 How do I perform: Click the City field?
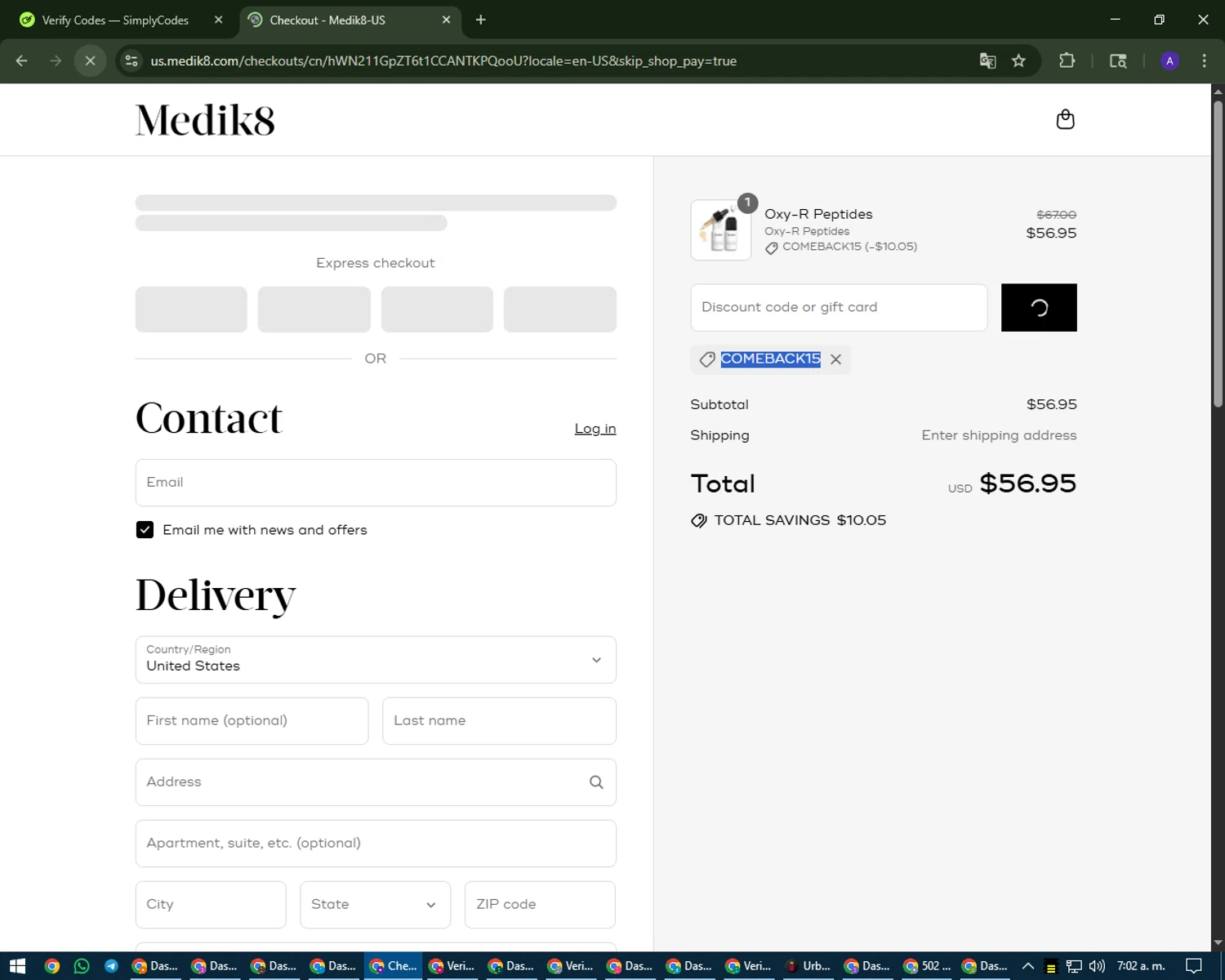(x=211, y=905)
